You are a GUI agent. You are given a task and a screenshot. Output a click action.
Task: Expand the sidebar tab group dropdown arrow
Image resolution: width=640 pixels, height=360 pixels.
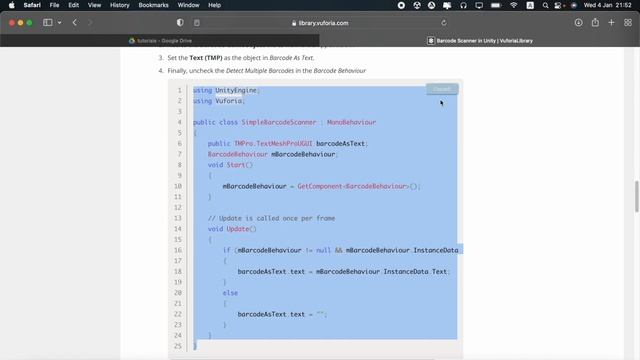[60, 23]
